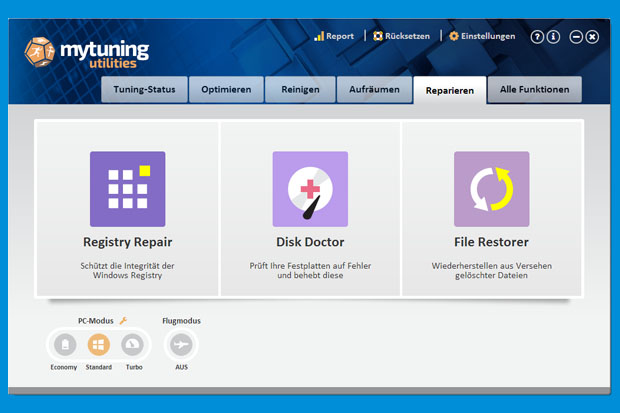Switch to Tuning-Status tab
The image size is (620, 413).
point(144,89)
